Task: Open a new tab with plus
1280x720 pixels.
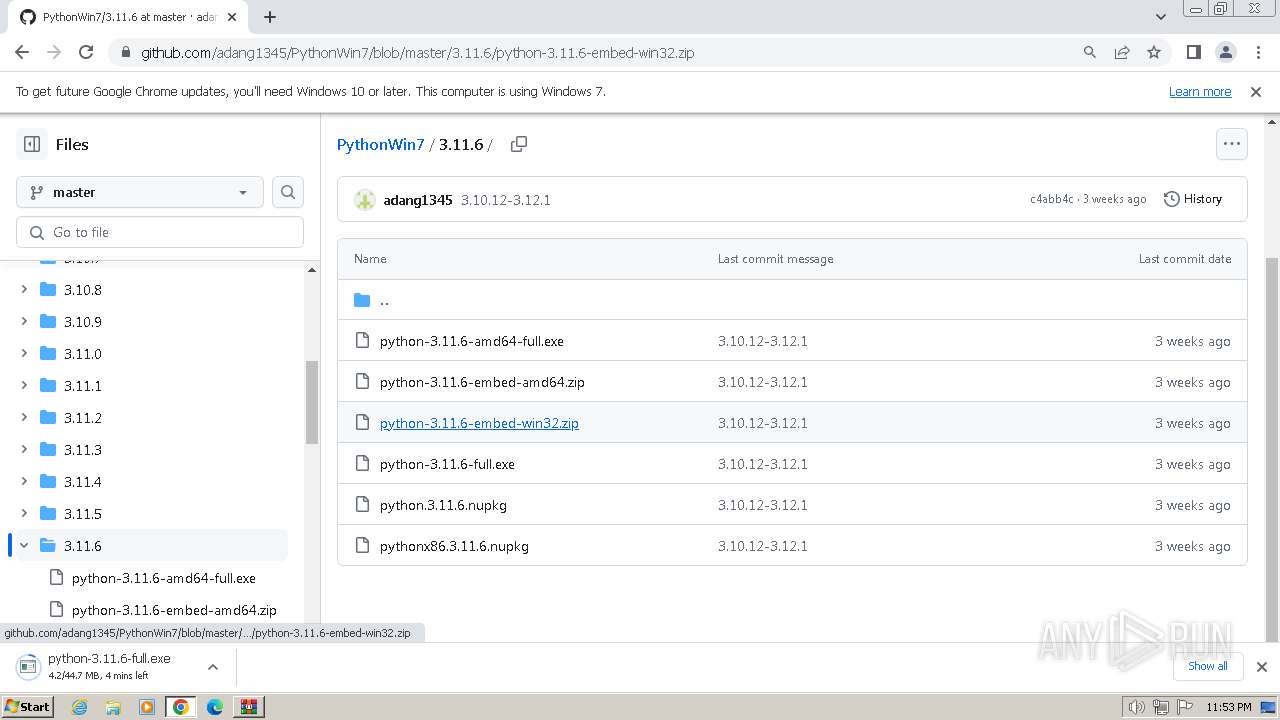Action: (x=270, y=17)
